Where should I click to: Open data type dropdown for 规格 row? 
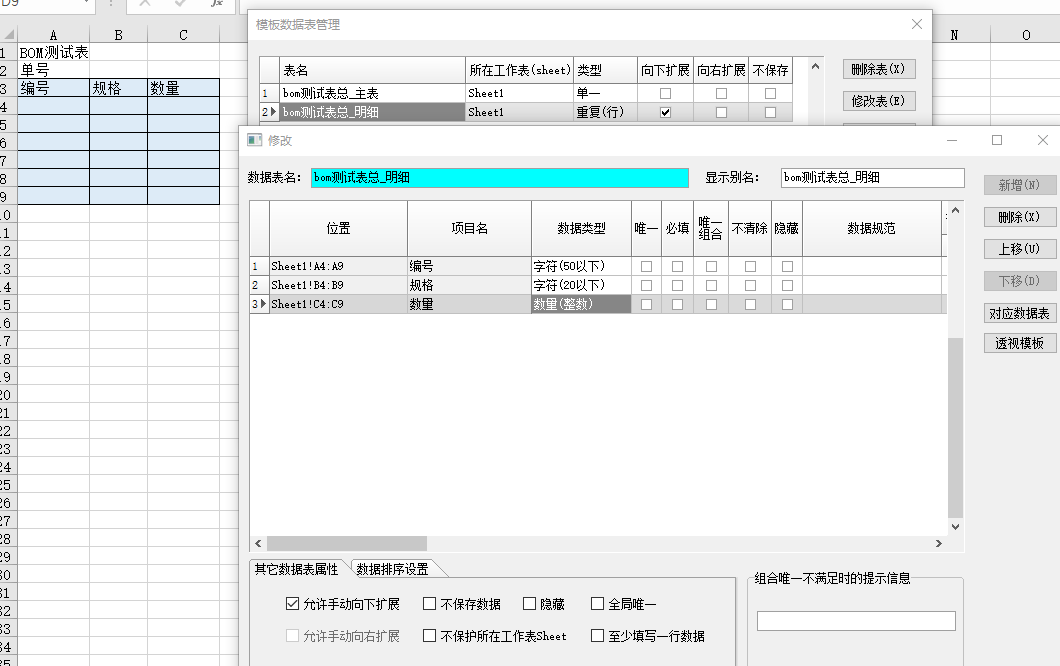tap(581, 285)
